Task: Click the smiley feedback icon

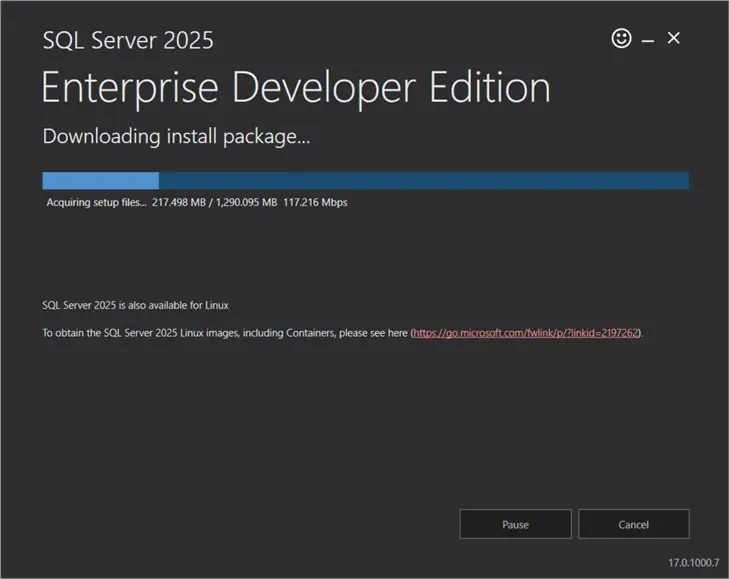Action: [621, 38]
